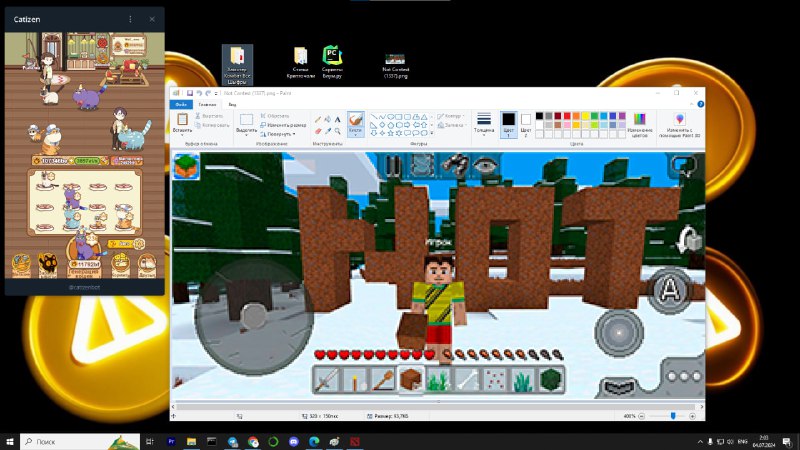The width and height of the screenshot is (800, 450).
Task: Open Google Chrome from the taskbar
Action: [x=253, y=441]
